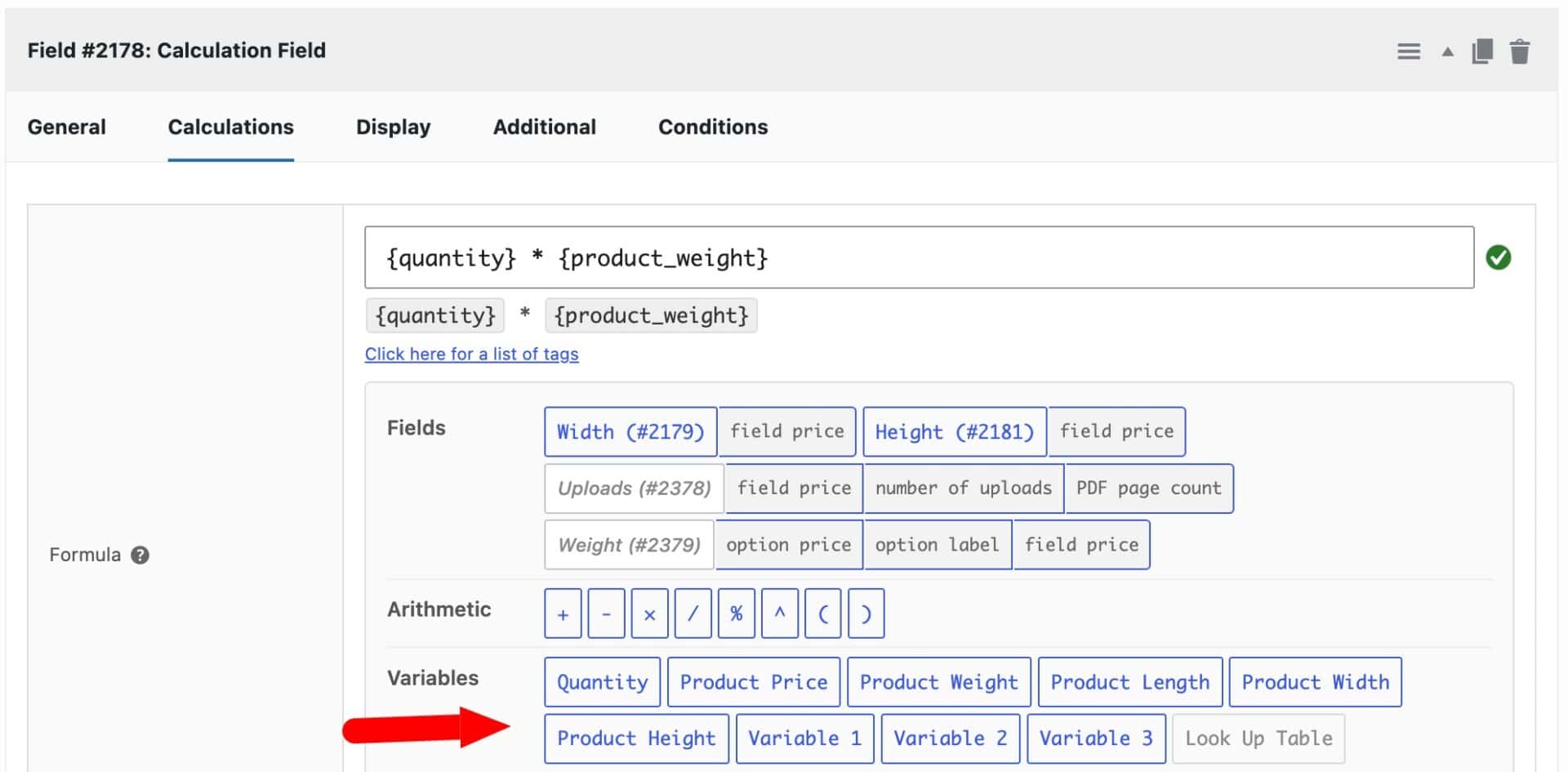Screen dimensions: 1568x772
Task: Insert the Product Price variable
Action: (754, 682)
